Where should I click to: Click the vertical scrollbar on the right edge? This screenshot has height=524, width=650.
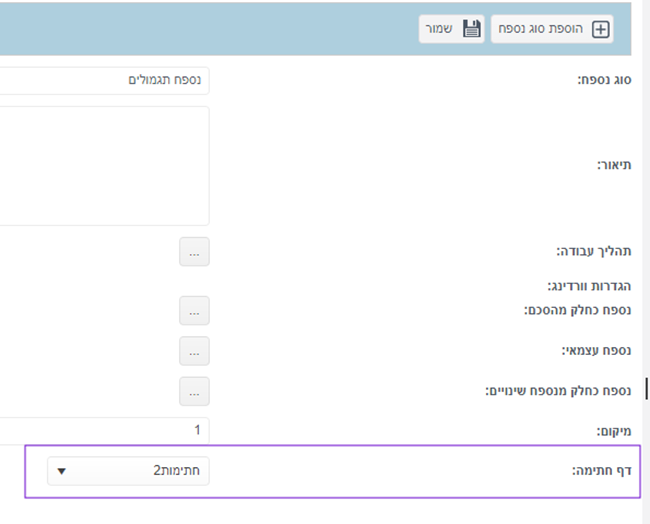click(x=646, y=262)
